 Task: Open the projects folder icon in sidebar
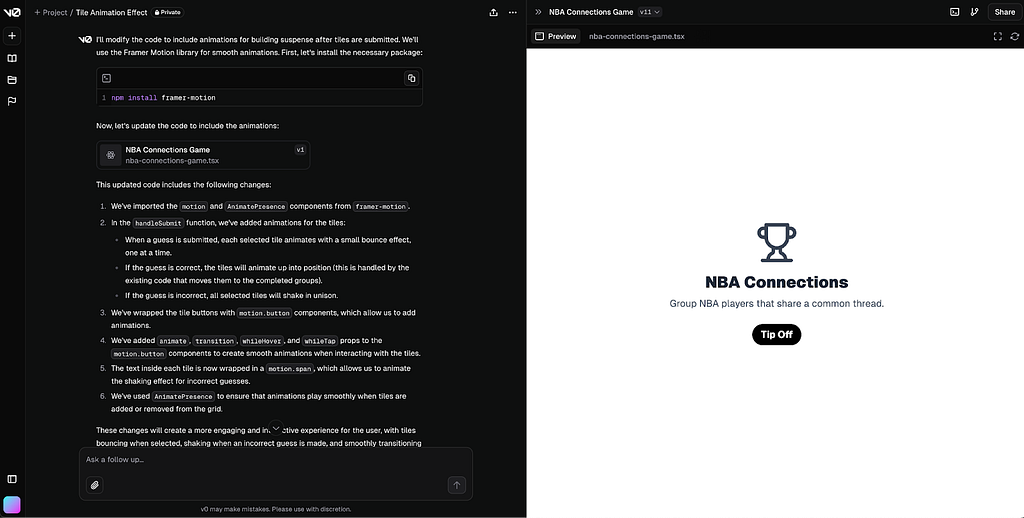[12, 80]
